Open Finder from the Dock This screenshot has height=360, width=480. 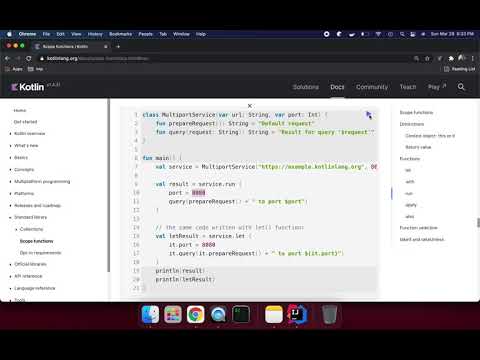point(150,314)
